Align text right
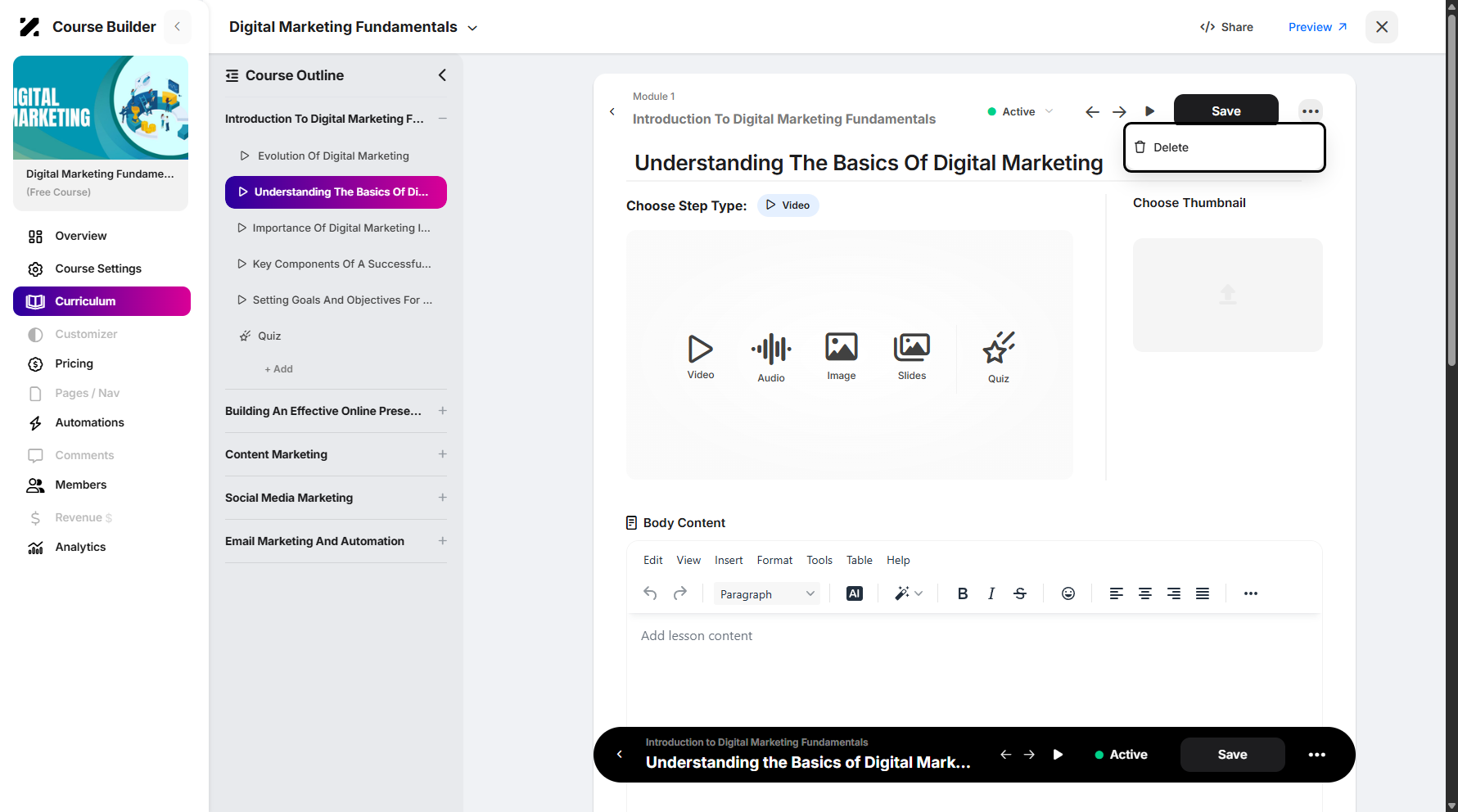 point(1174,593)
